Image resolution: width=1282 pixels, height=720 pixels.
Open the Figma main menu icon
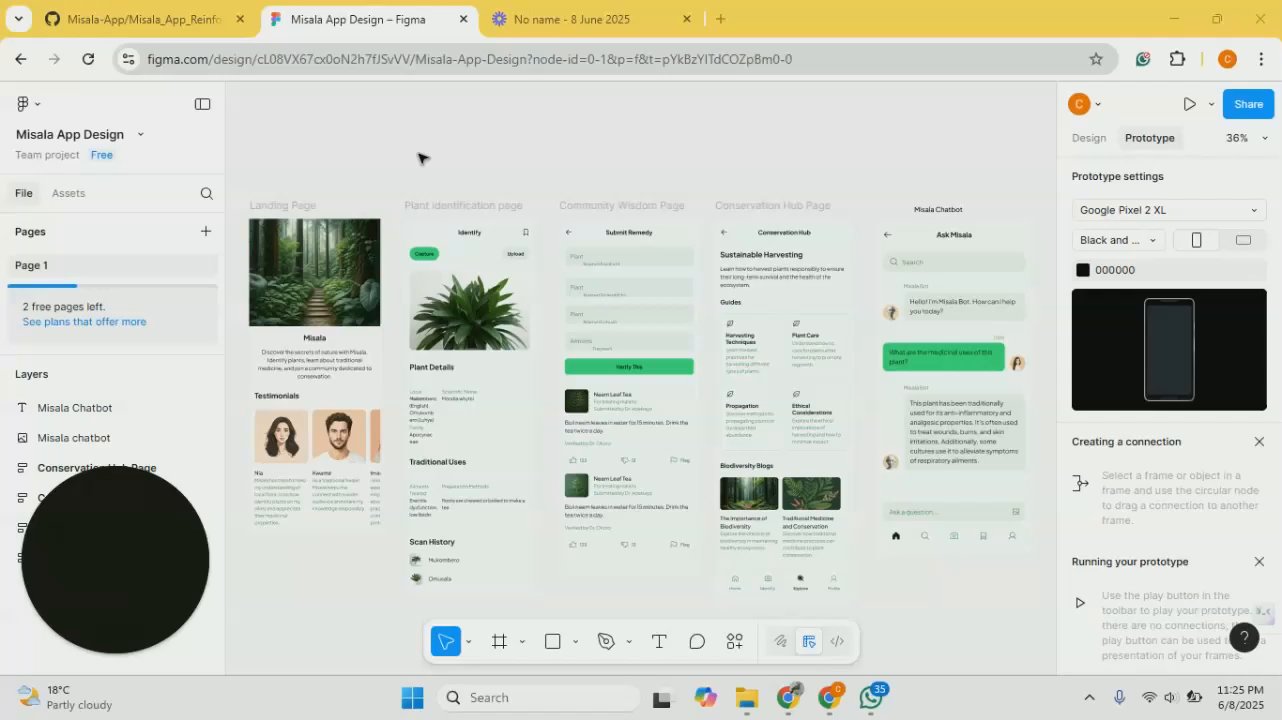(x=24, y=104)
